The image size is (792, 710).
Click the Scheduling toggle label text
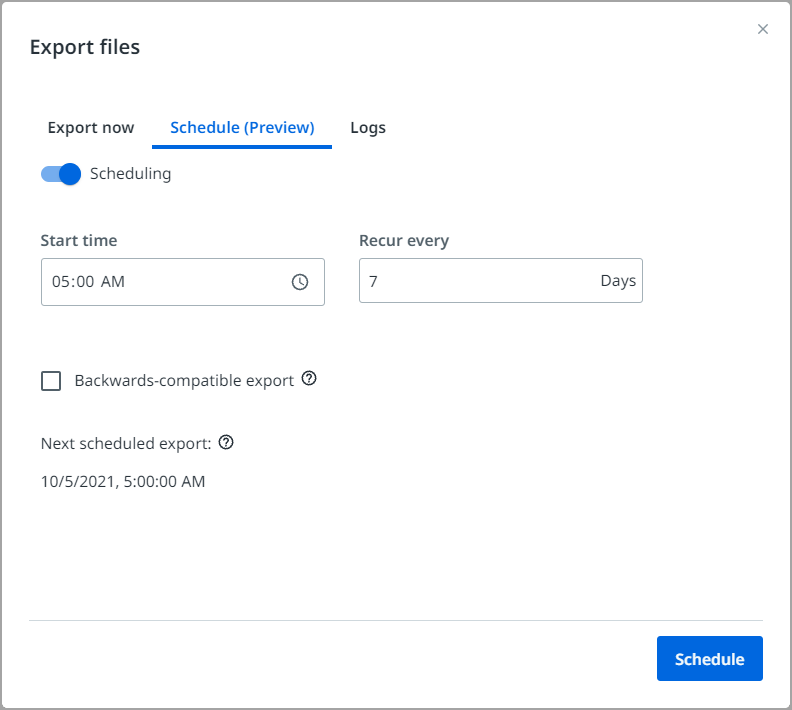130,174
